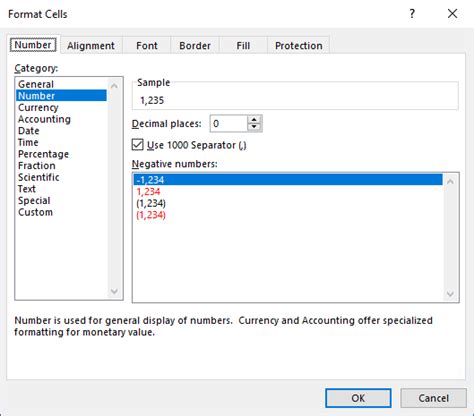Select the Fill tab
Screen dimensions: 474x416
click(x=243, y=45)
